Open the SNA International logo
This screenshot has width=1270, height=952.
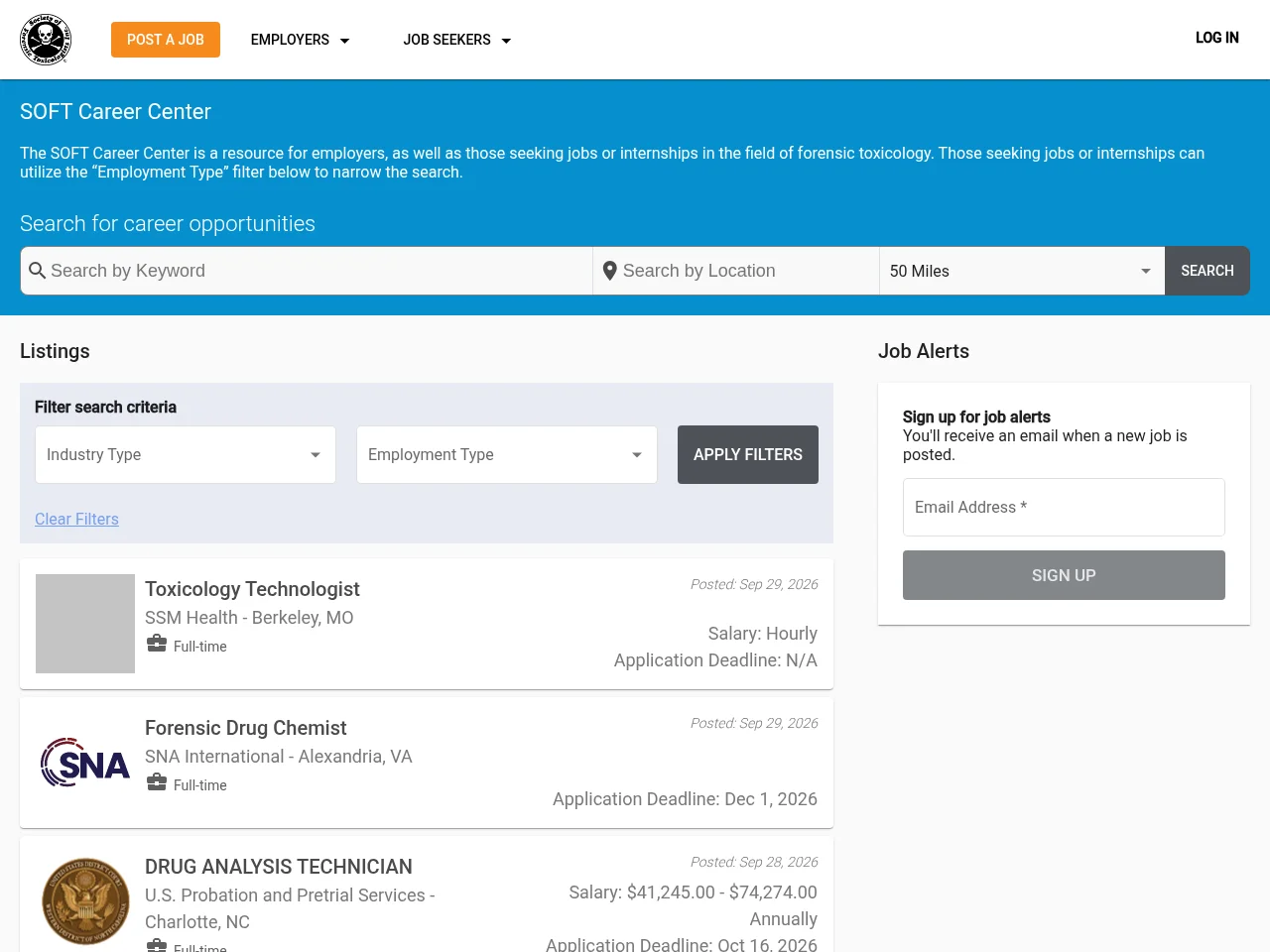(x=85, y=763)
